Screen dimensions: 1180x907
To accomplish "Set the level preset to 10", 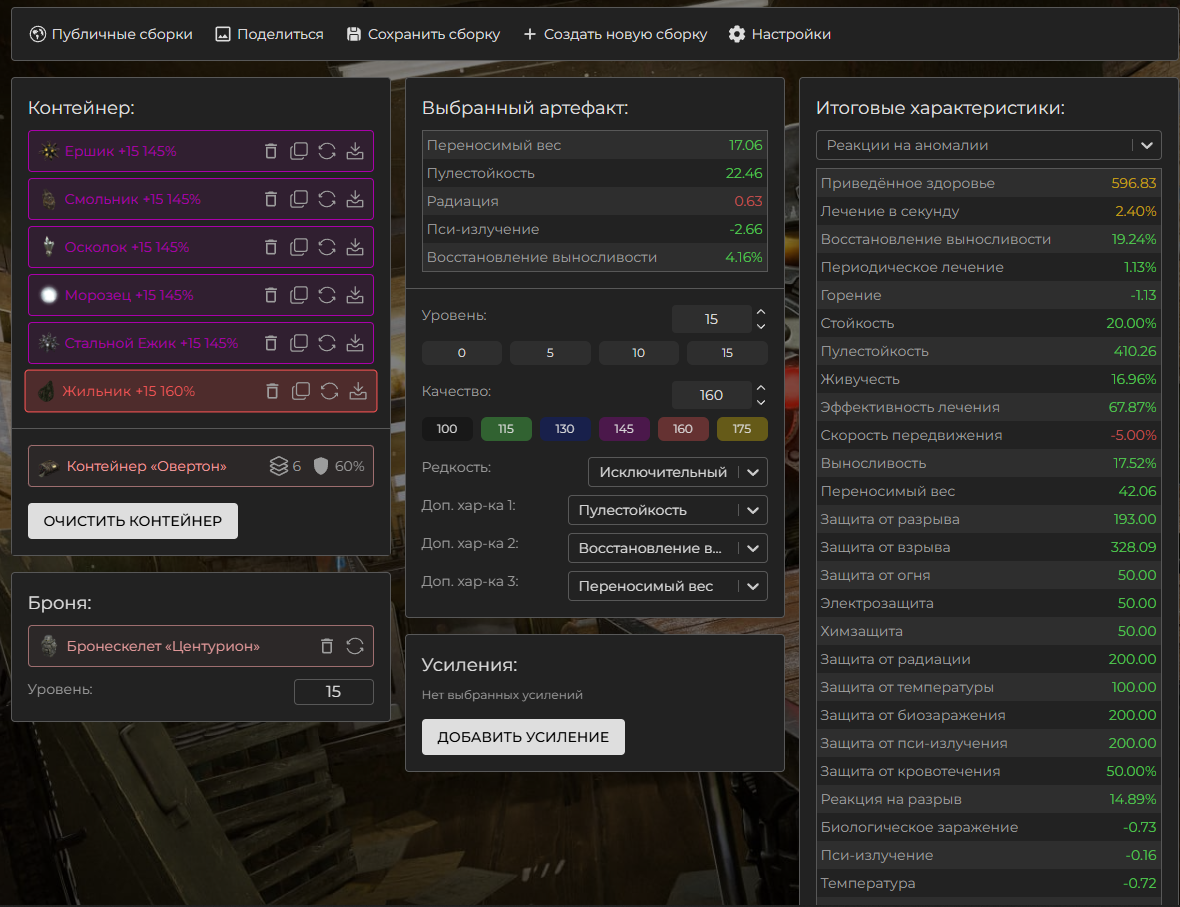I will point(638,353).
